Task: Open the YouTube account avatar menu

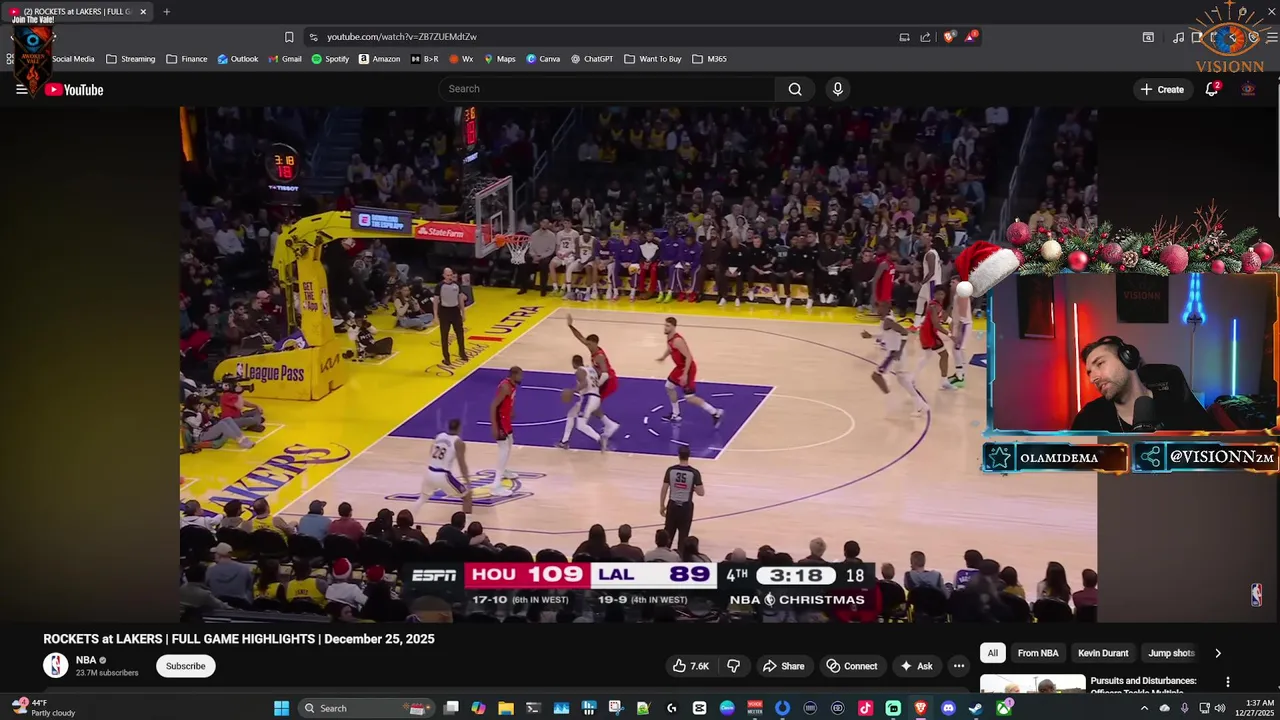Action: (1248, 89)
